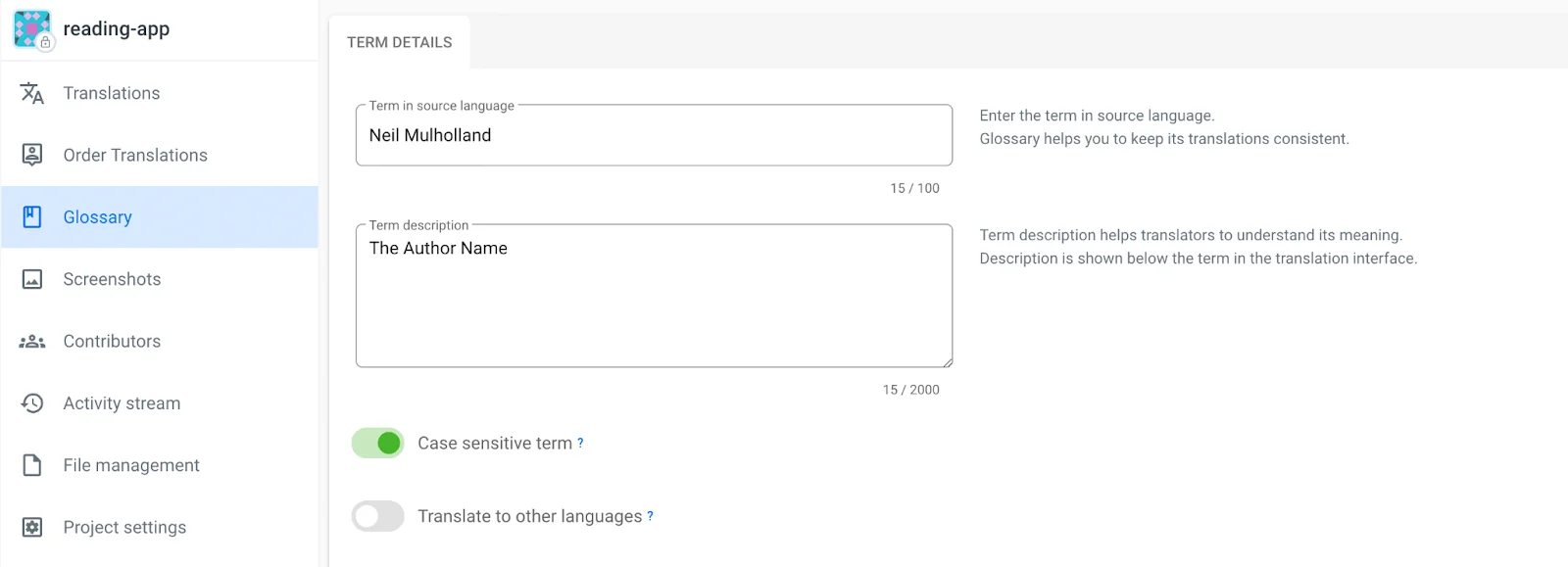Click the reading-app project name
The height and width of the screenshot is (567, 1568).
[x=116, y=29]
